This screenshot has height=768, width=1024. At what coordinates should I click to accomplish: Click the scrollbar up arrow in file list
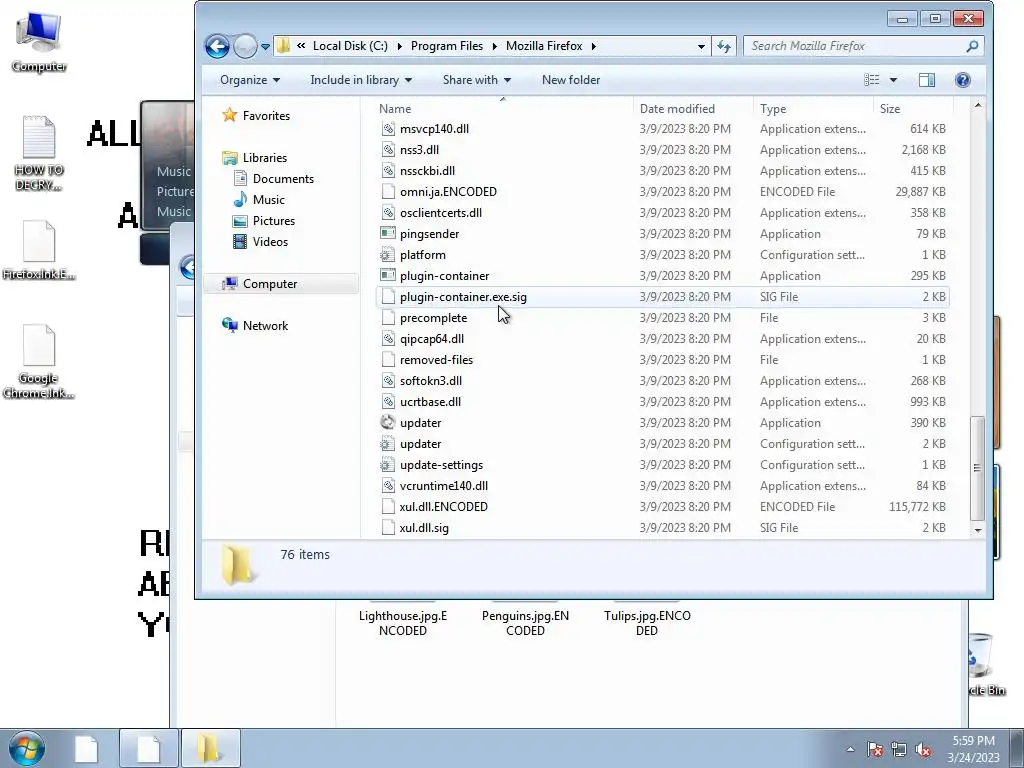978,105
